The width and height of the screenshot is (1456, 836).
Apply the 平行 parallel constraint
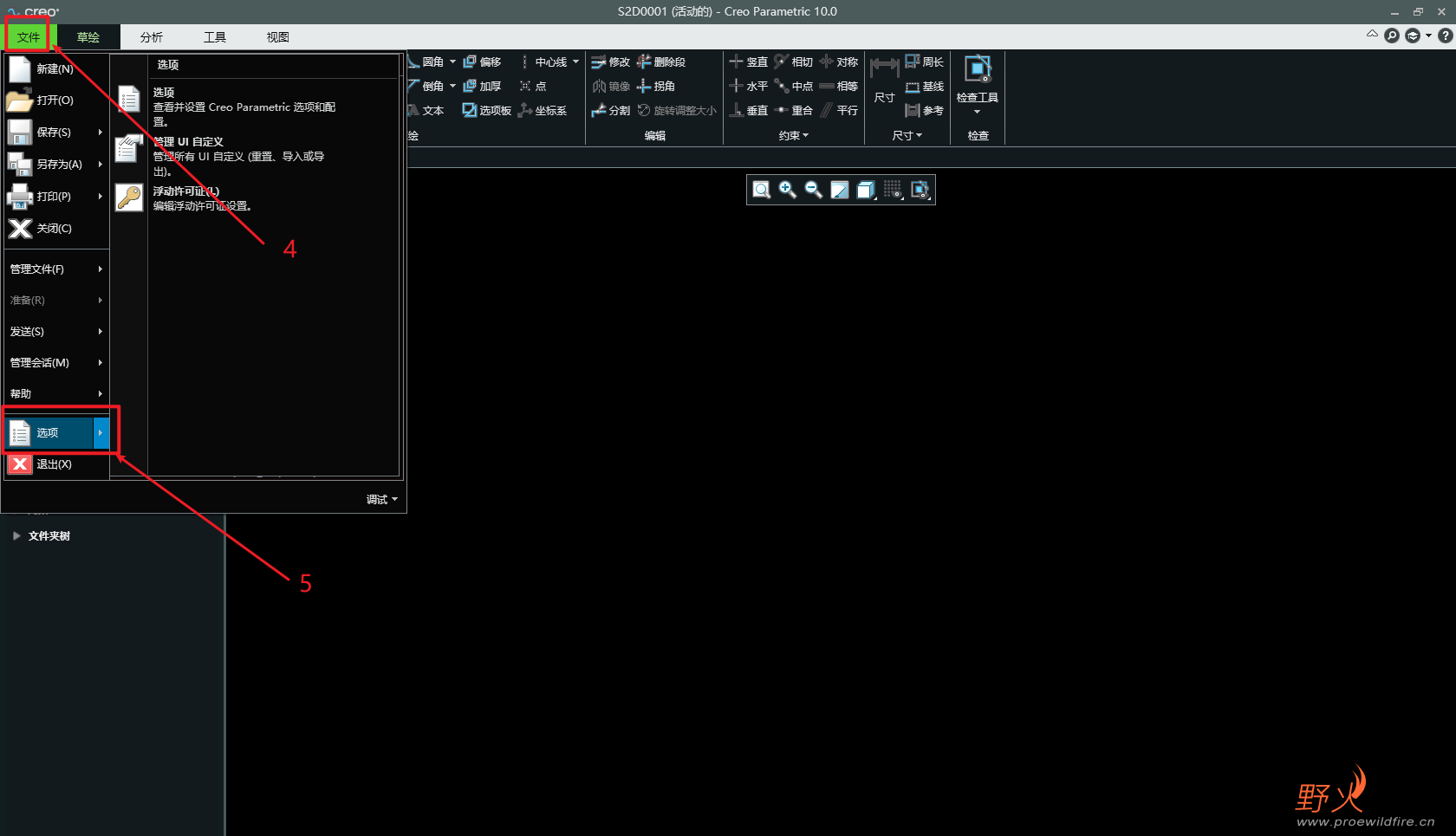pos(839,111)
